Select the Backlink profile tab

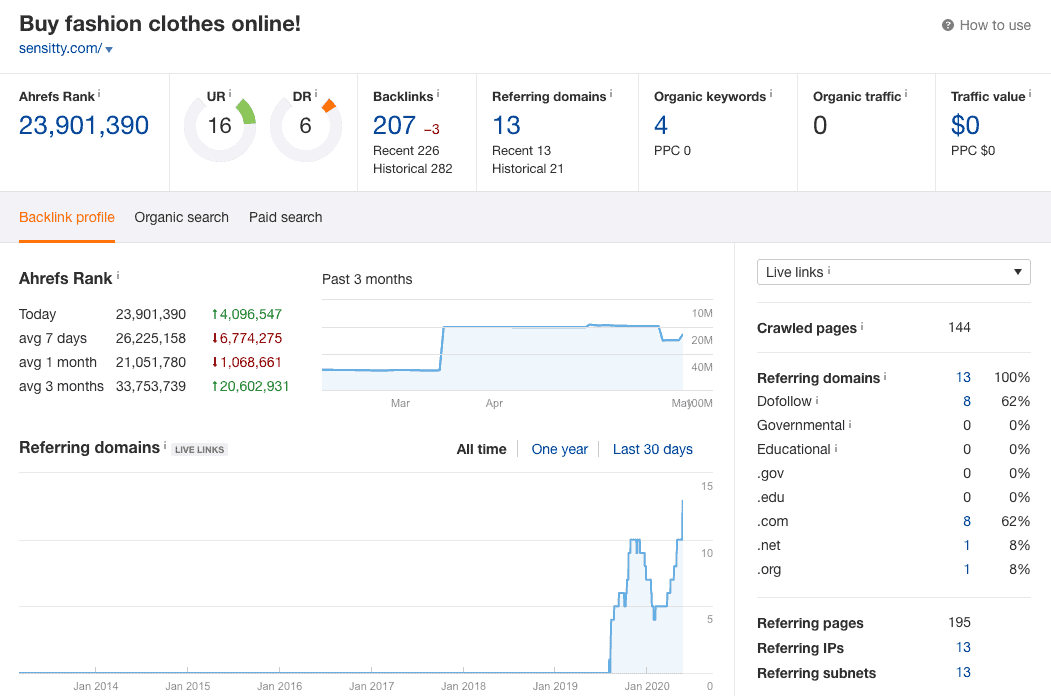[67, 217]
